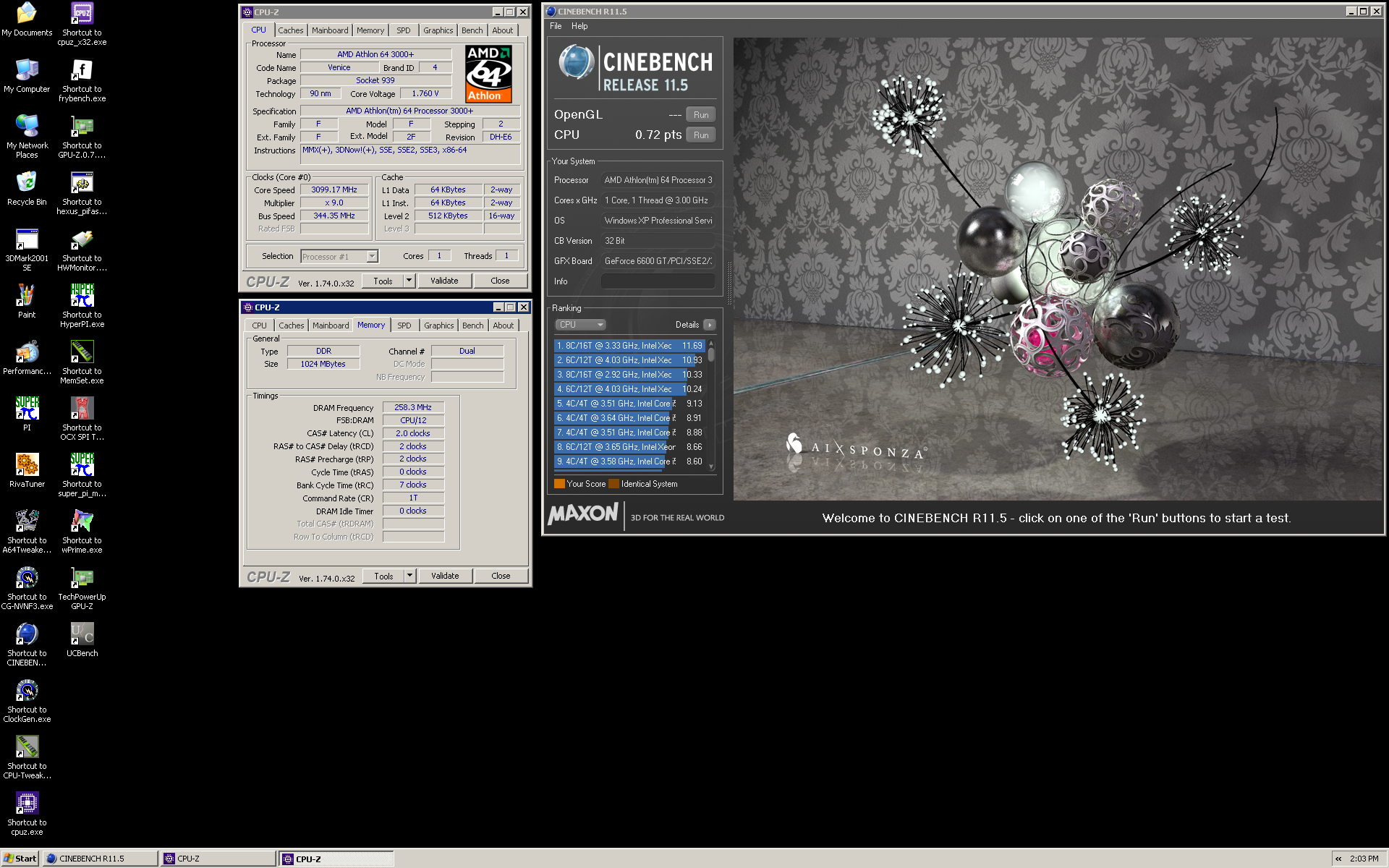1389x868 pixels.
Task: Expand hidden system tray icons
Action: pyautogui.click(x=1338, y=859)
